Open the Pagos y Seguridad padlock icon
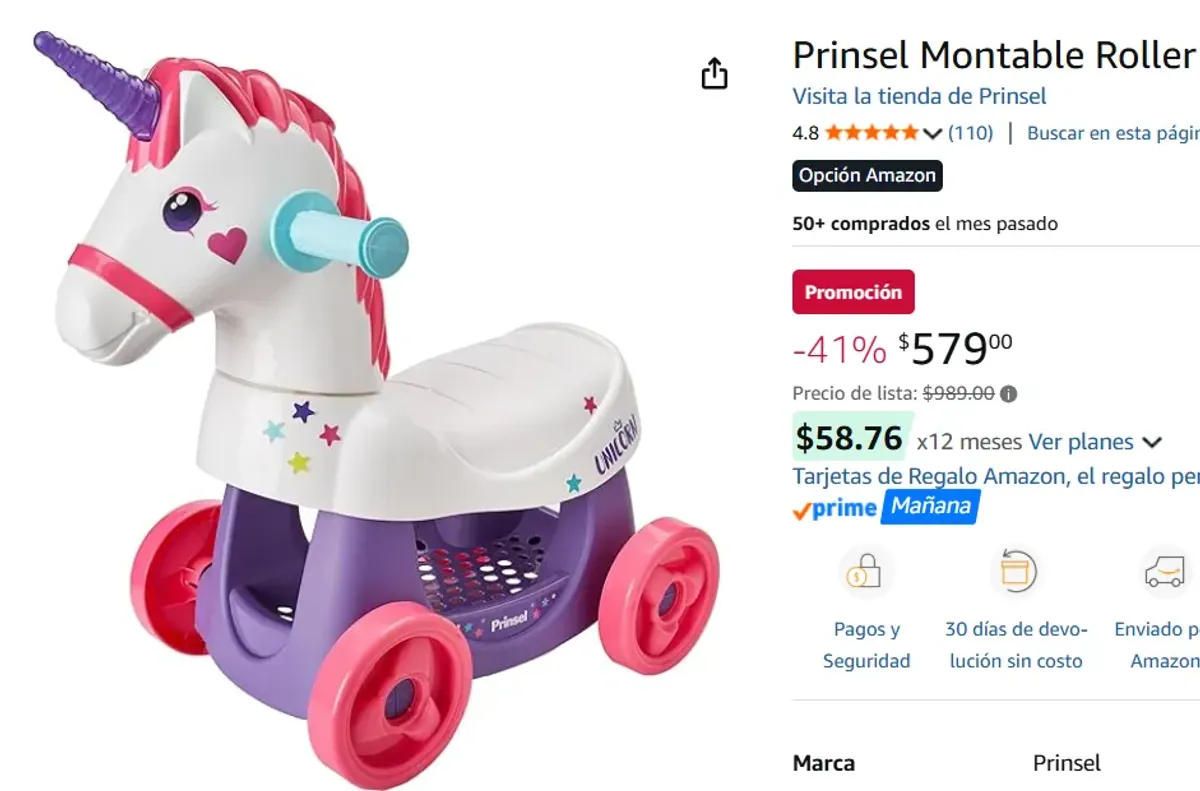Screen dimensions: 1200x791 point(866,570)
